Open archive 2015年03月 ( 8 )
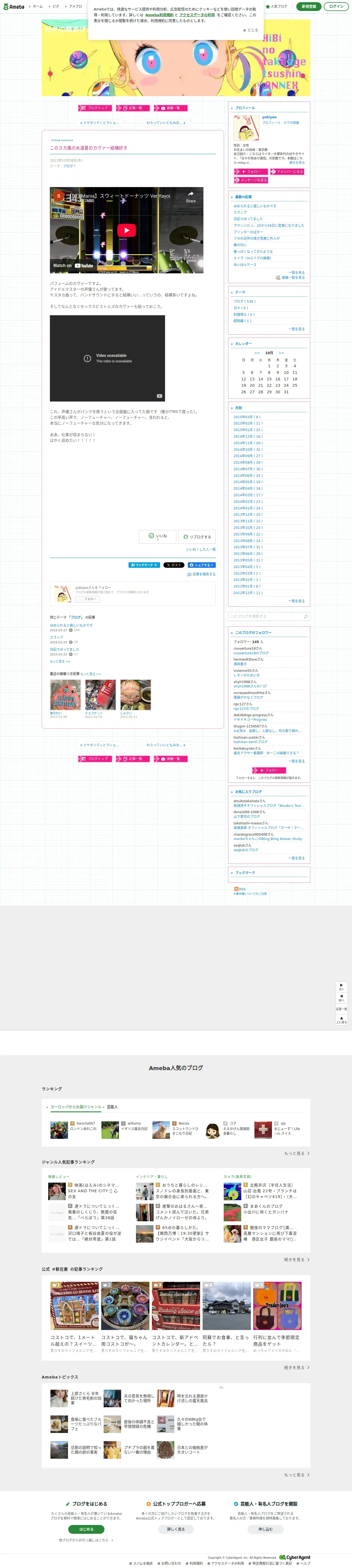 click(x=247, y=417)
